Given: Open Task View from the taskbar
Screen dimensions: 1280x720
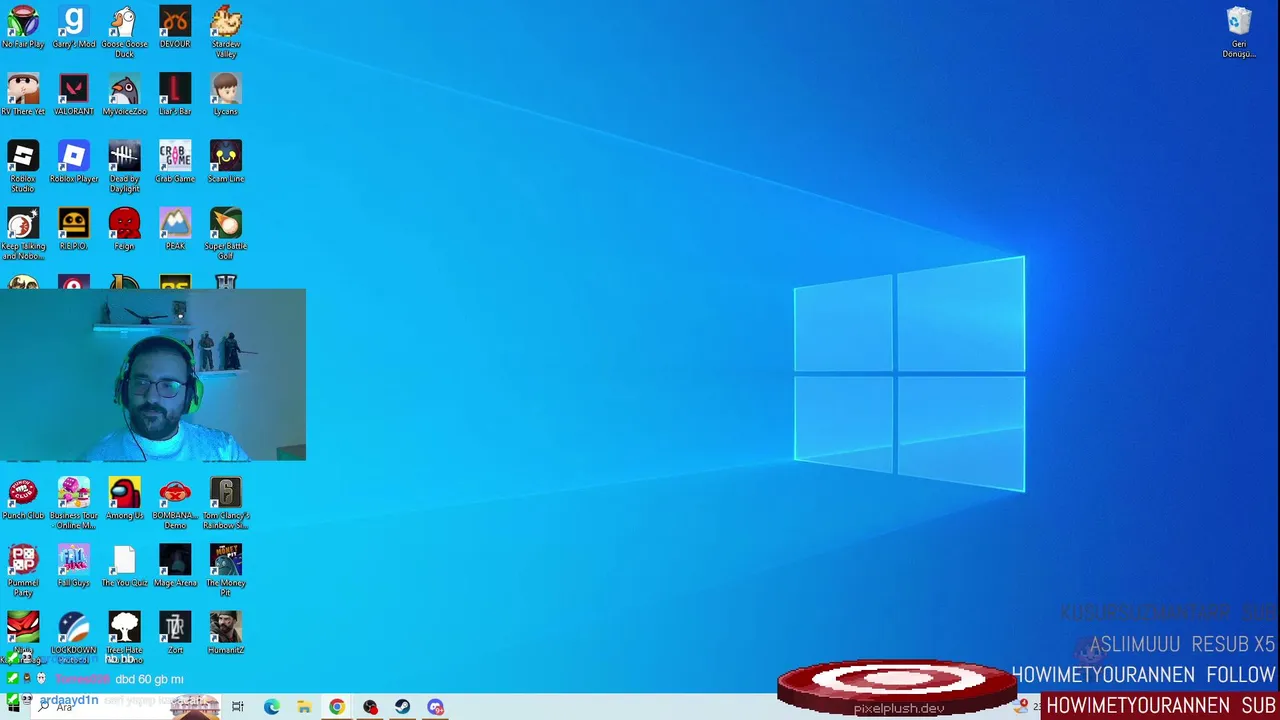Looking at the screenshot, I should click(238, 707).
